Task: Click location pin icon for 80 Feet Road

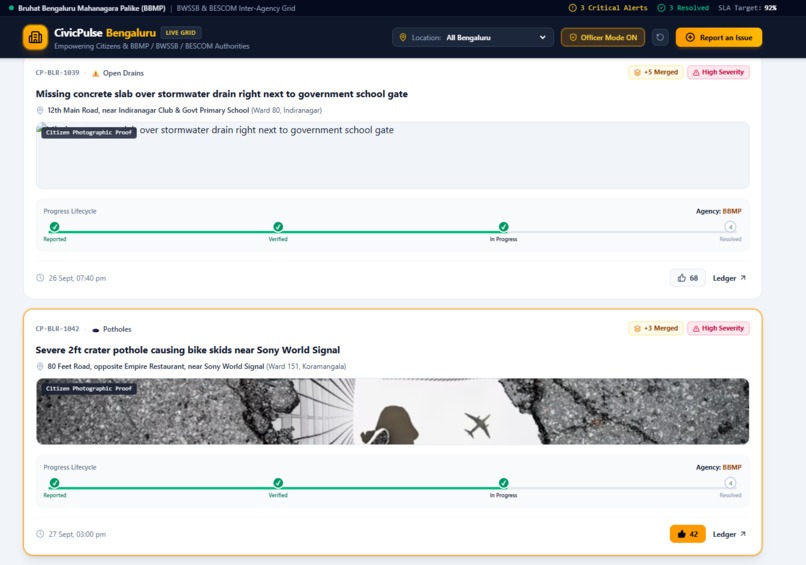Action: coord(40,366)
